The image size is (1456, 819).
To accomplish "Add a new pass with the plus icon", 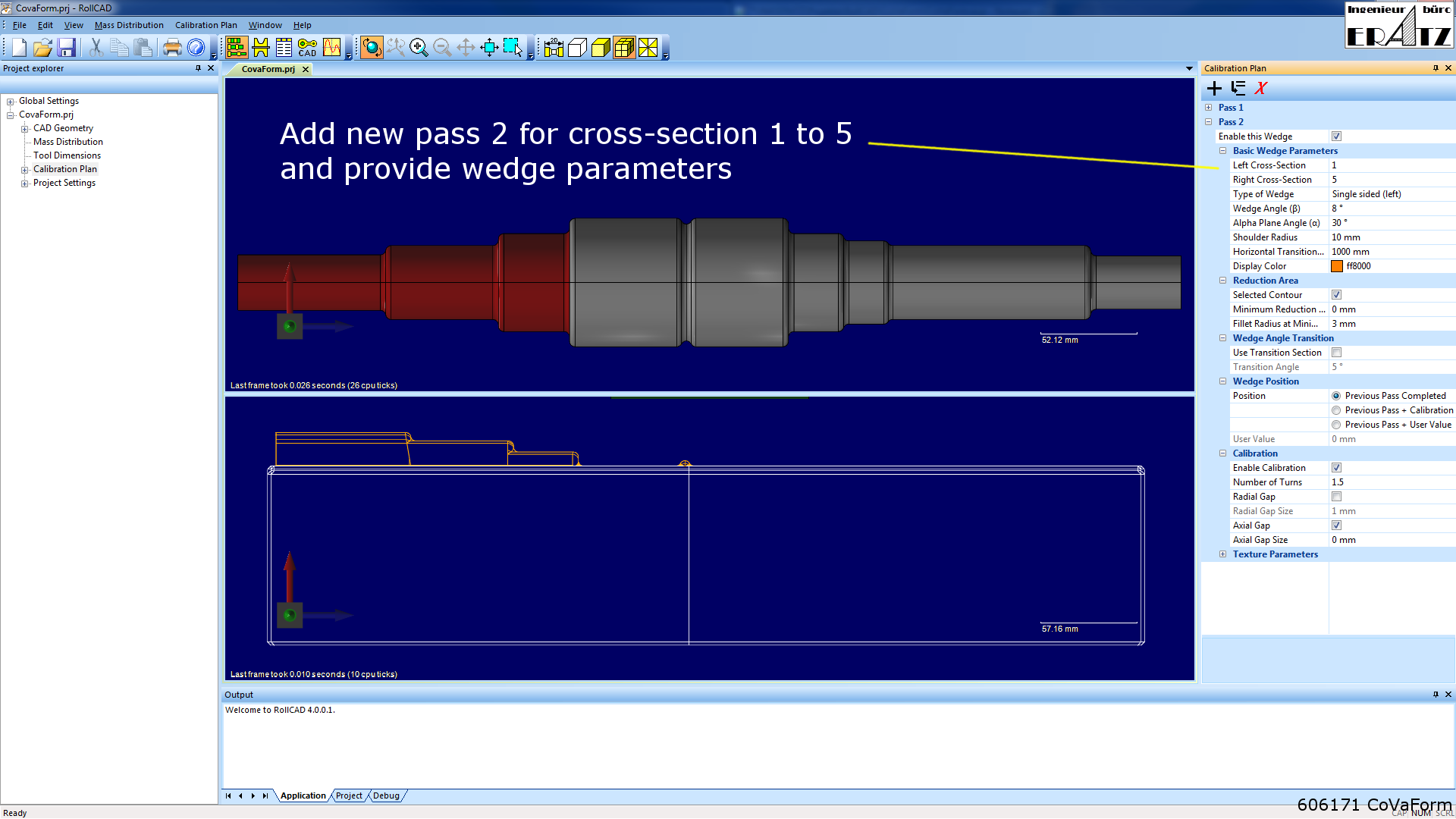I will 1214,88.
